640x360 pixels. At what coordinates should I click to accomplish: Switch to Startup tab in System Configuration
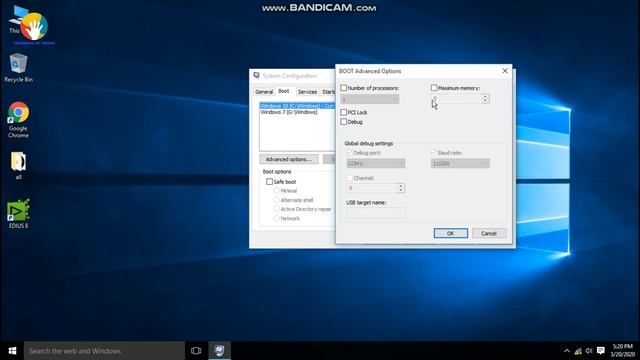coord(328,92)
